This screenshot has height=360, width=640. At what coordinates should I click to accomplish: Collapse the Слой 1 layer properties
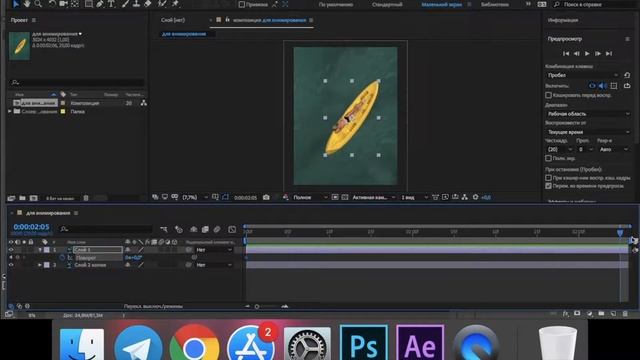click(40, 250)
